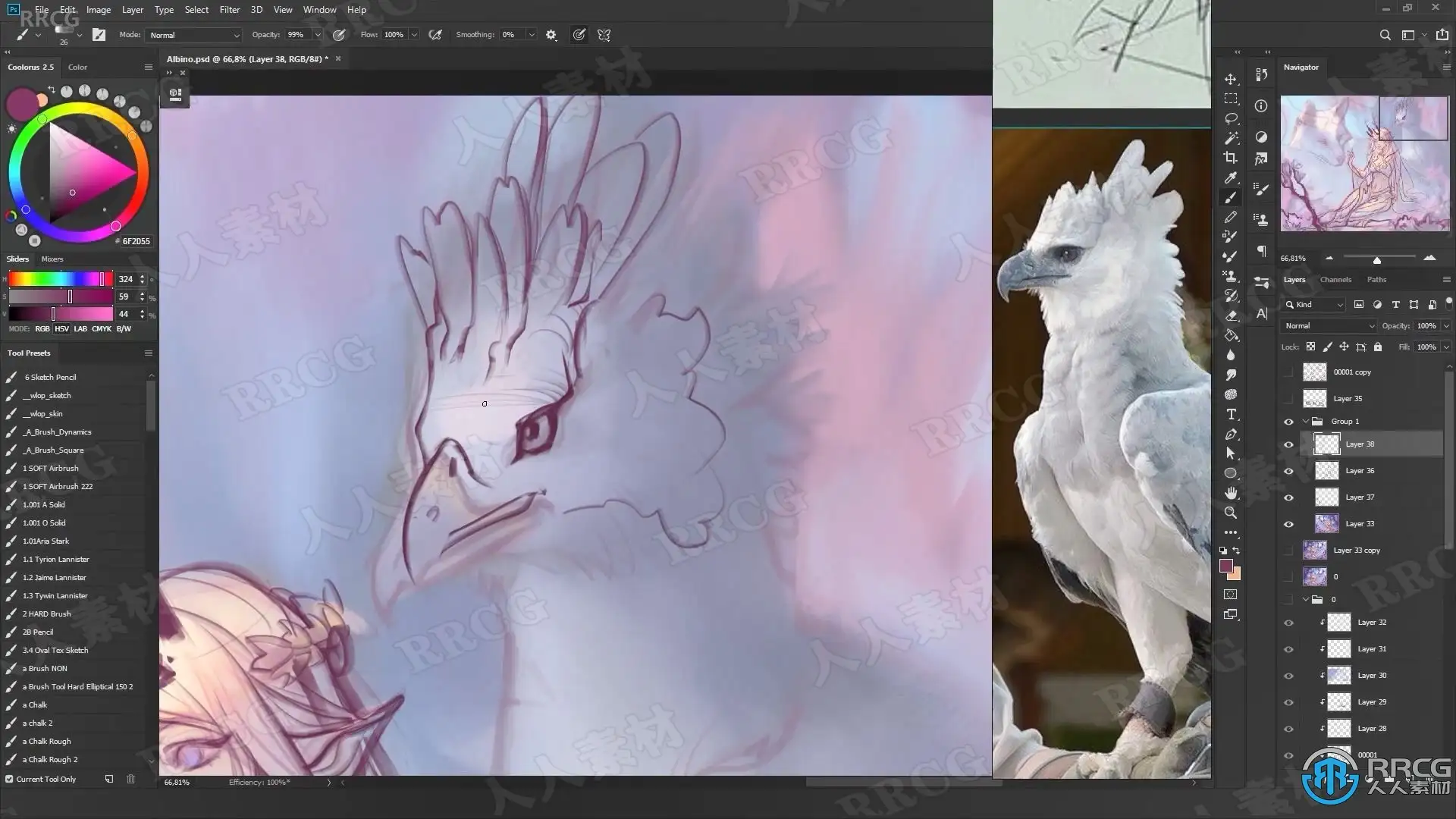Open the layer blend mode Normal dropdown
Image resolution: width=1456 pixels, height=819 pixels.
click(1328, 325)
